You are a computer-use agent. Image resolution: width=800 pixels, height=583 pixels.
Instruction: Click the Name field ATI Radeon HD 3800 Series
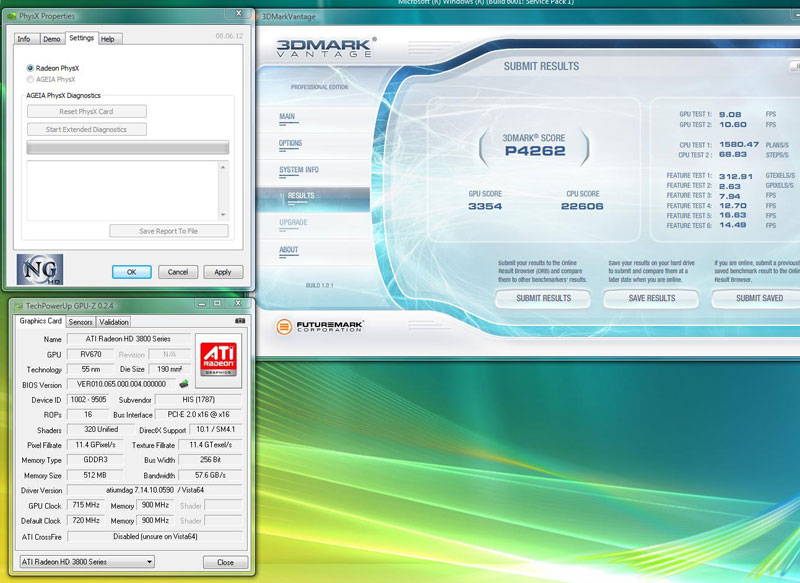pyautogui.click(x=129, y=339)
